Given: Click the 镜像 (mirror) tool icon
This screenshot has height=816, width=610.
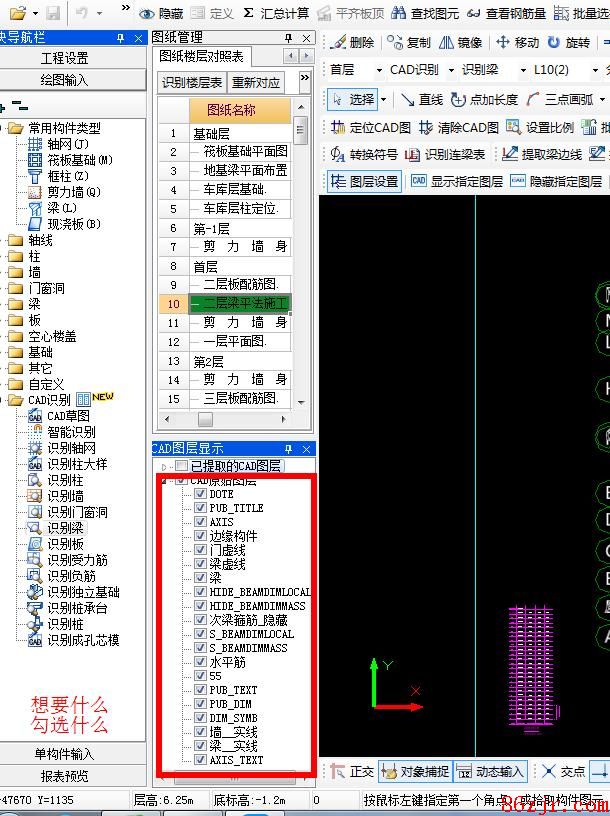Looking at the screenshot, I should tap(446, 43).
